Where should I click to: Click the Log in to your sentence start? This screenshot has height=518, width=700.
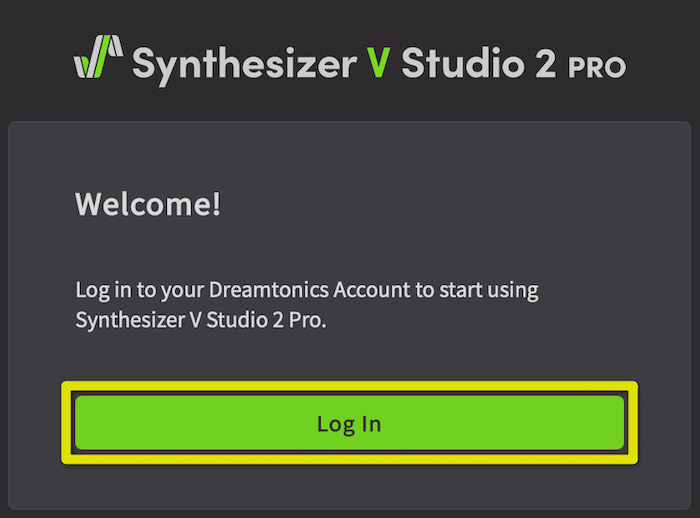click(139, 290)
